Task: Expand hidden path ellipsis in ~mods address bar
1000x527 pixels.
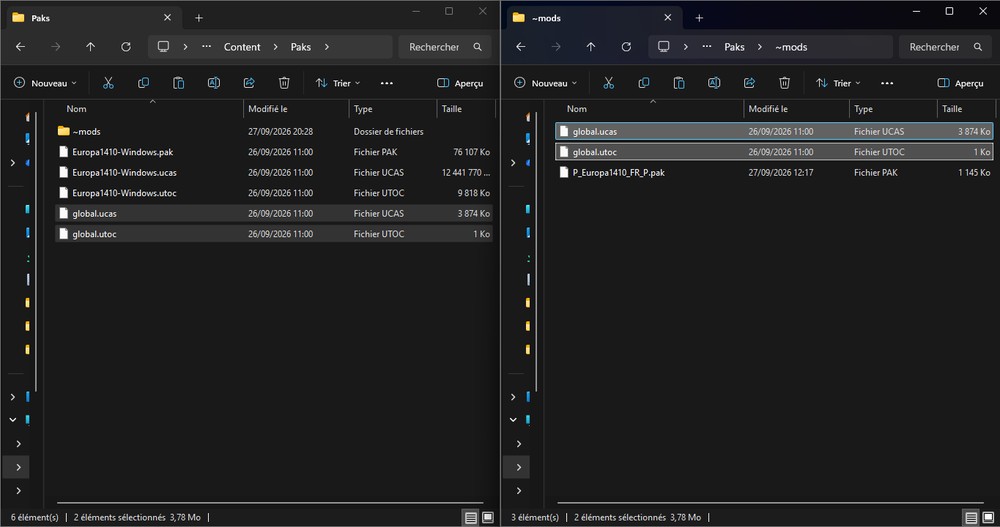Action: [707, 47]
